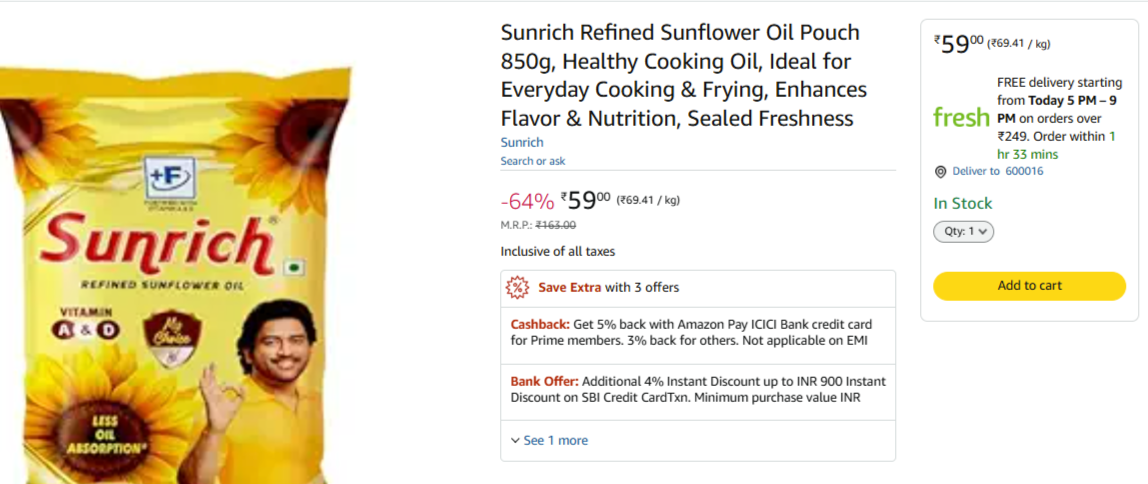This screenshot has height=484, width=1148.
Task: Click the delivery location pin icon
Action: [940, 172]
